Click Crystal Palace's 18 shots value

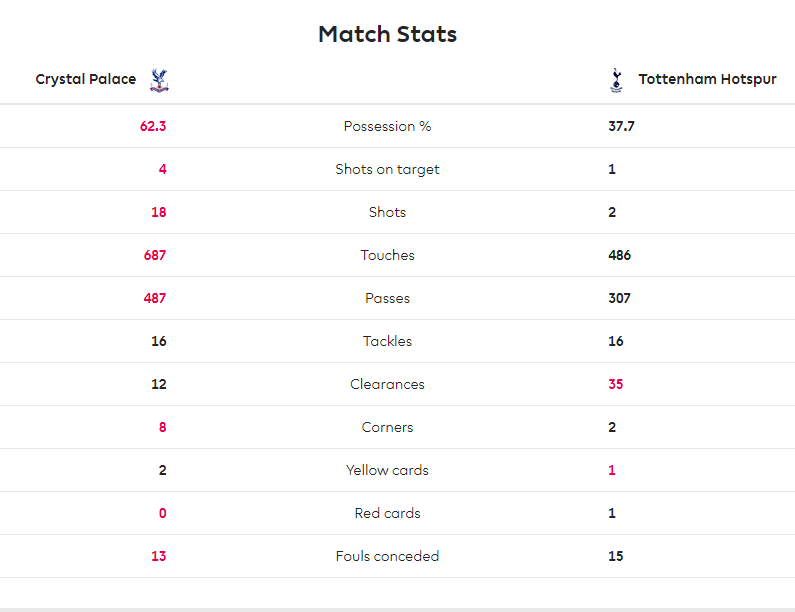[x=159, y=212]
